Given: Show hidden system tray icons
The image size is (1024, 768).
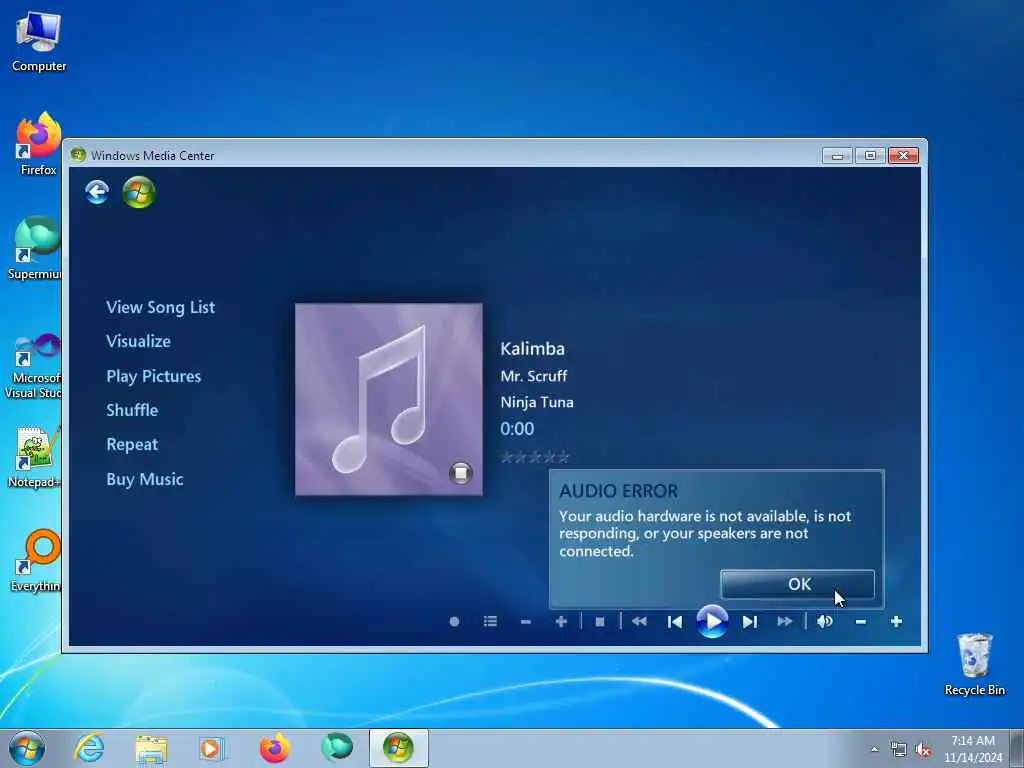Looking at the screenshot, I should click(x=874, y=750).
